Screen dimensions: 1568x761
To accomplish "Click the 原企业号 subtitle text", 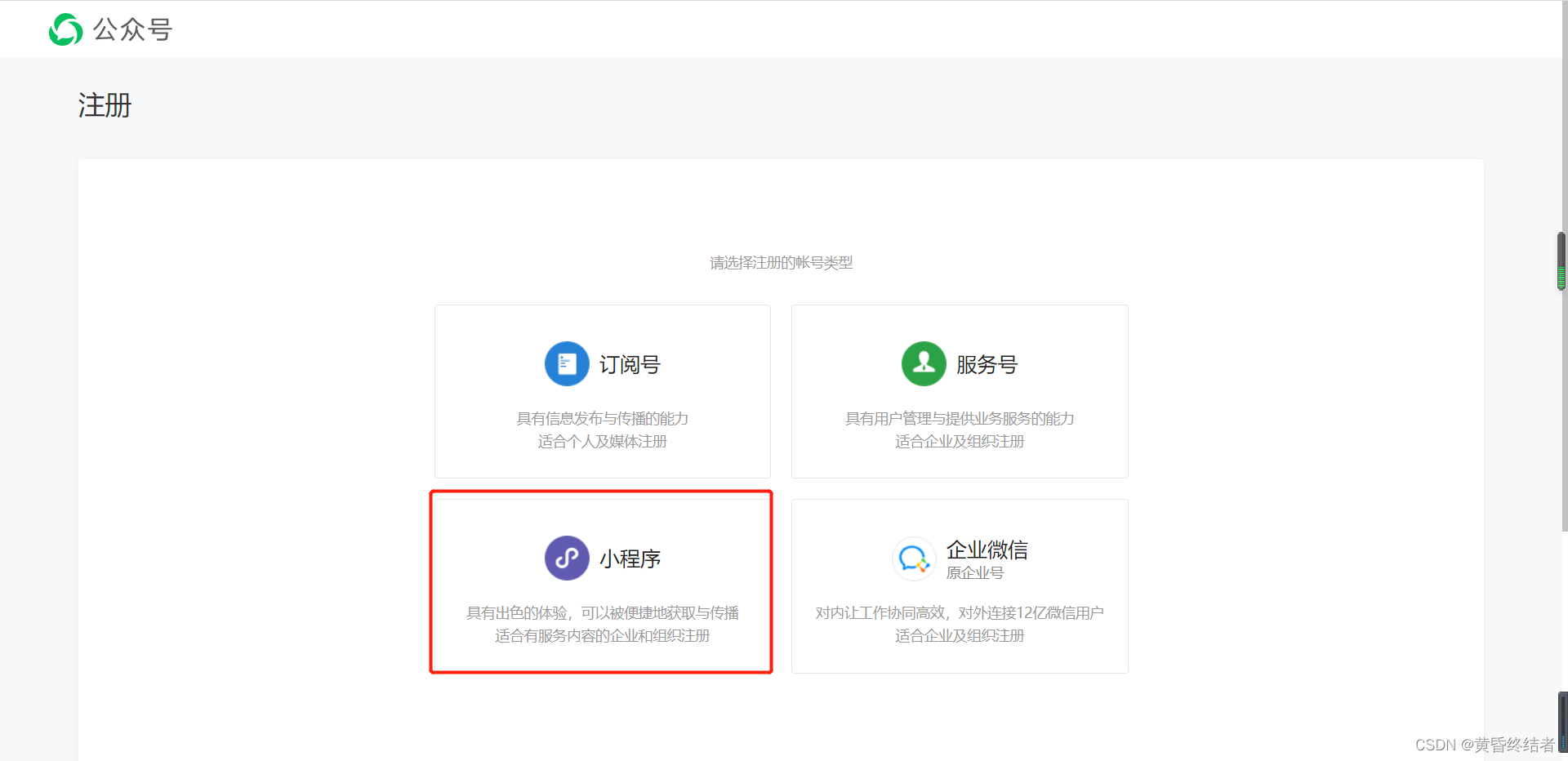I will pyautogui.click(x=974, y=573).
